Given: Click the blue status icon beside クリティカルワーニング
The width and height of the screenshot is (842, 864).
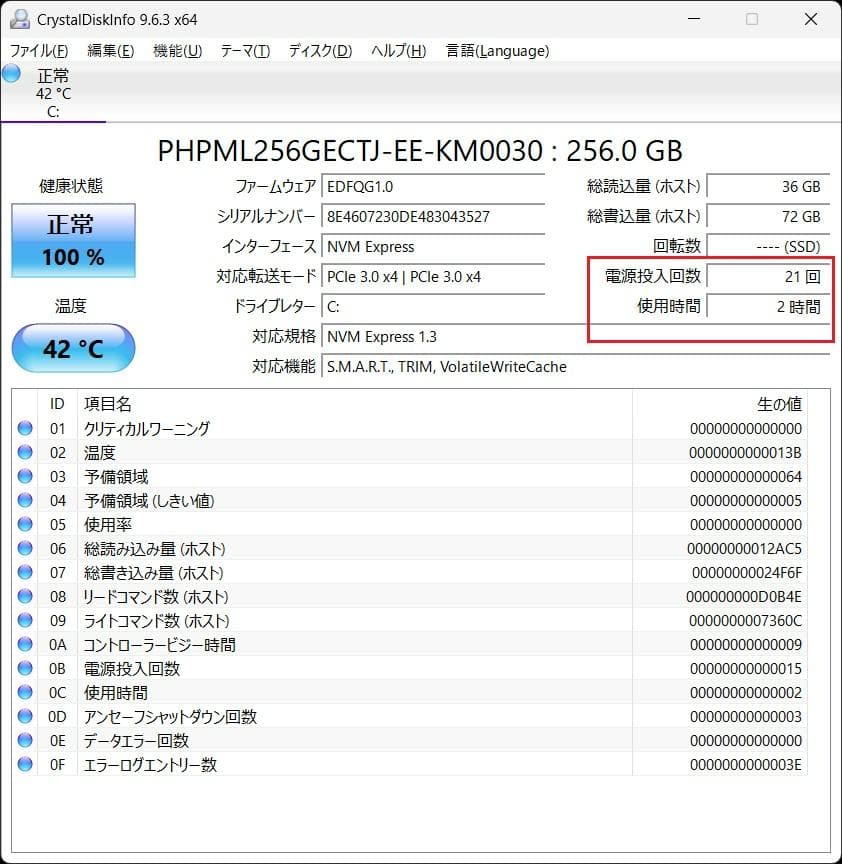Looking at the screenshot, I should (25, 429).
